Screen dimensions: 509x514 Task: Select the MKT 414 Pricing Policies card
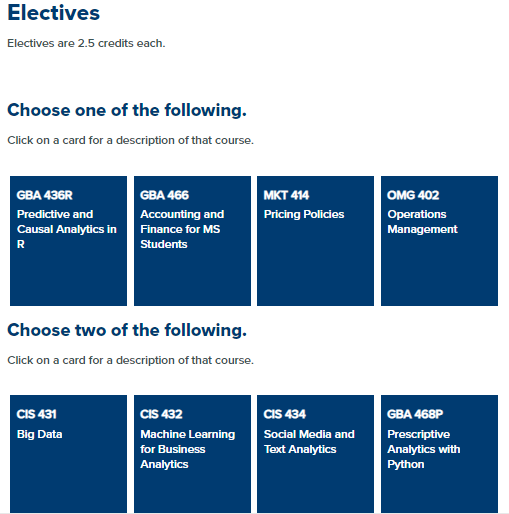(x=315, y=241)
